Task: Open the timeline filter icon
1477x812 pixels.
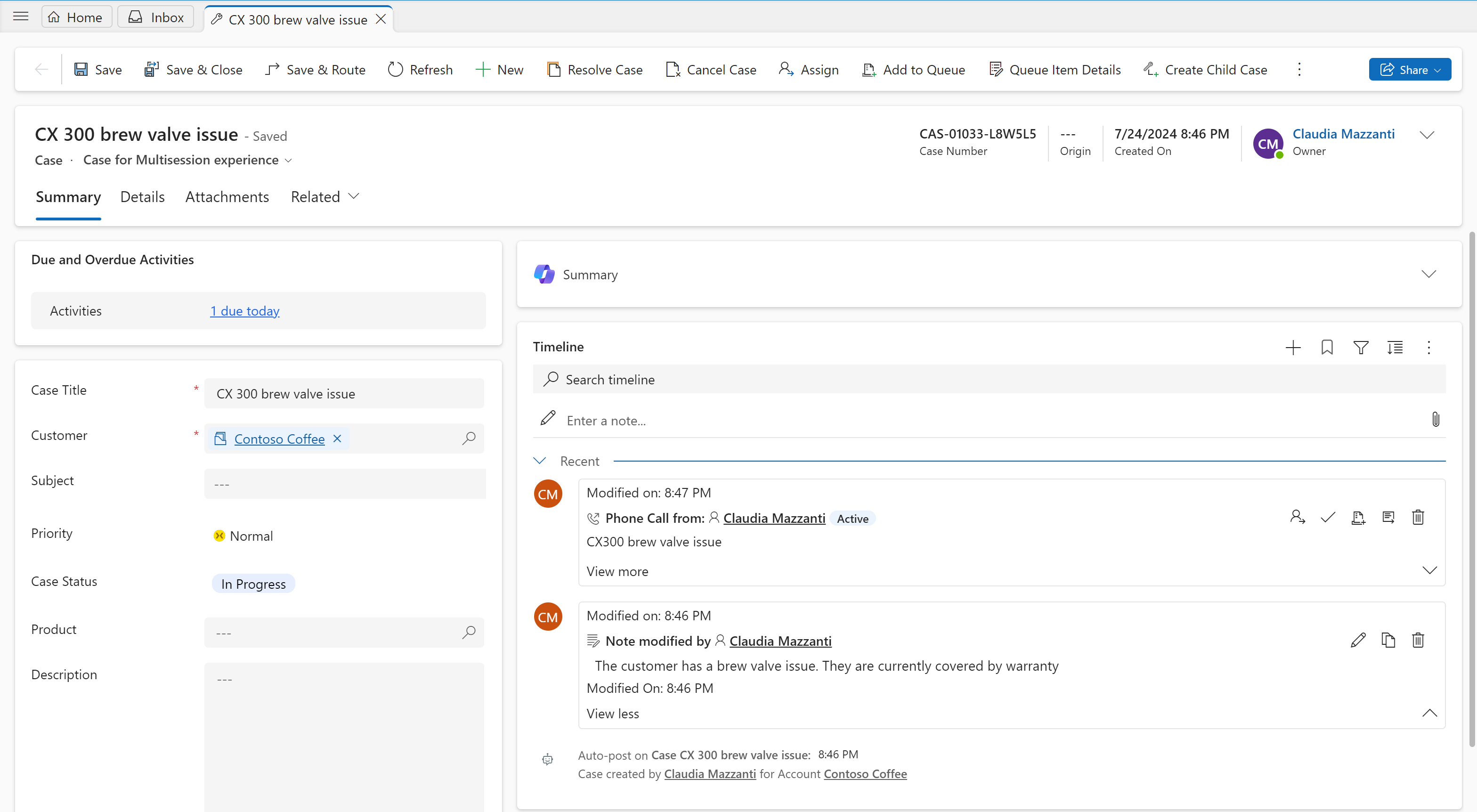Action: point(1361,348)
